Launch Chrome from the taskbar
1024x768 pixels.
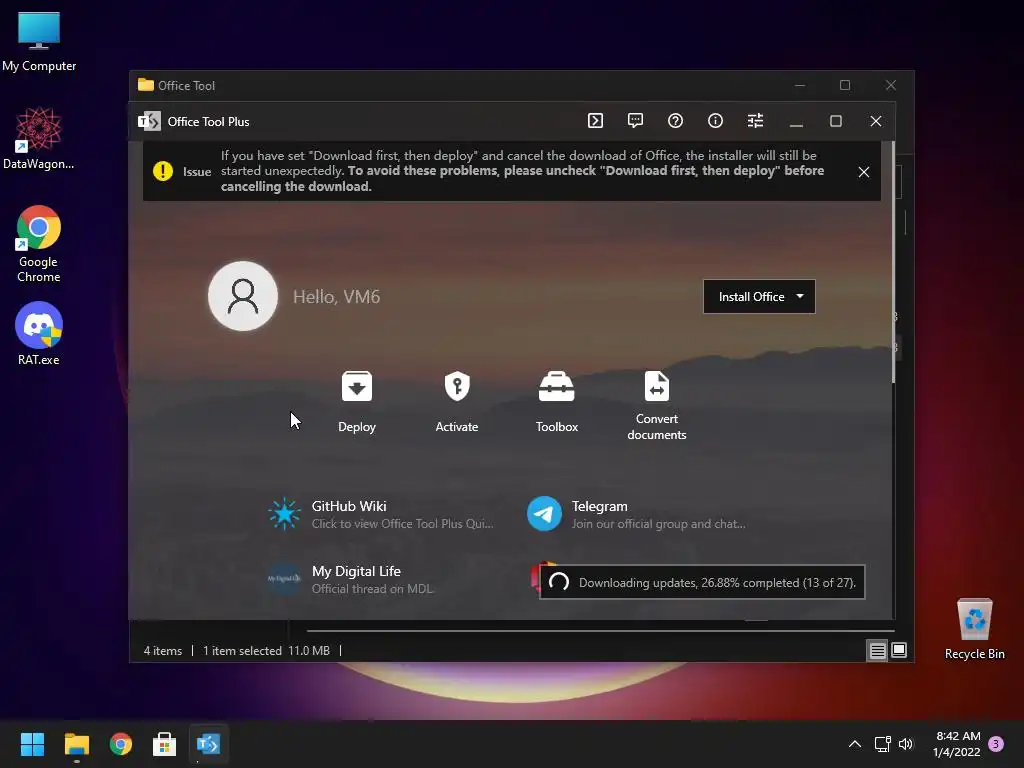(121, 744)
